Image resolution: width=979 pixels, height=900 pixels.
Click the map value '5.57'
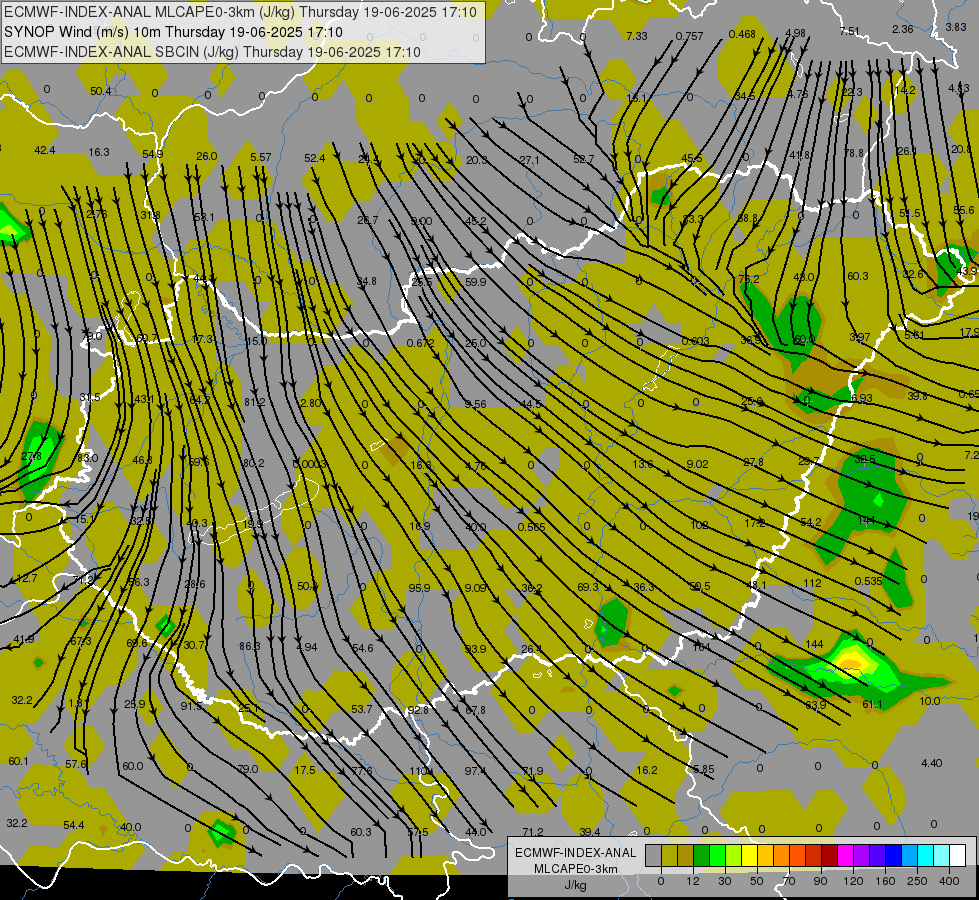pos(260,157)
